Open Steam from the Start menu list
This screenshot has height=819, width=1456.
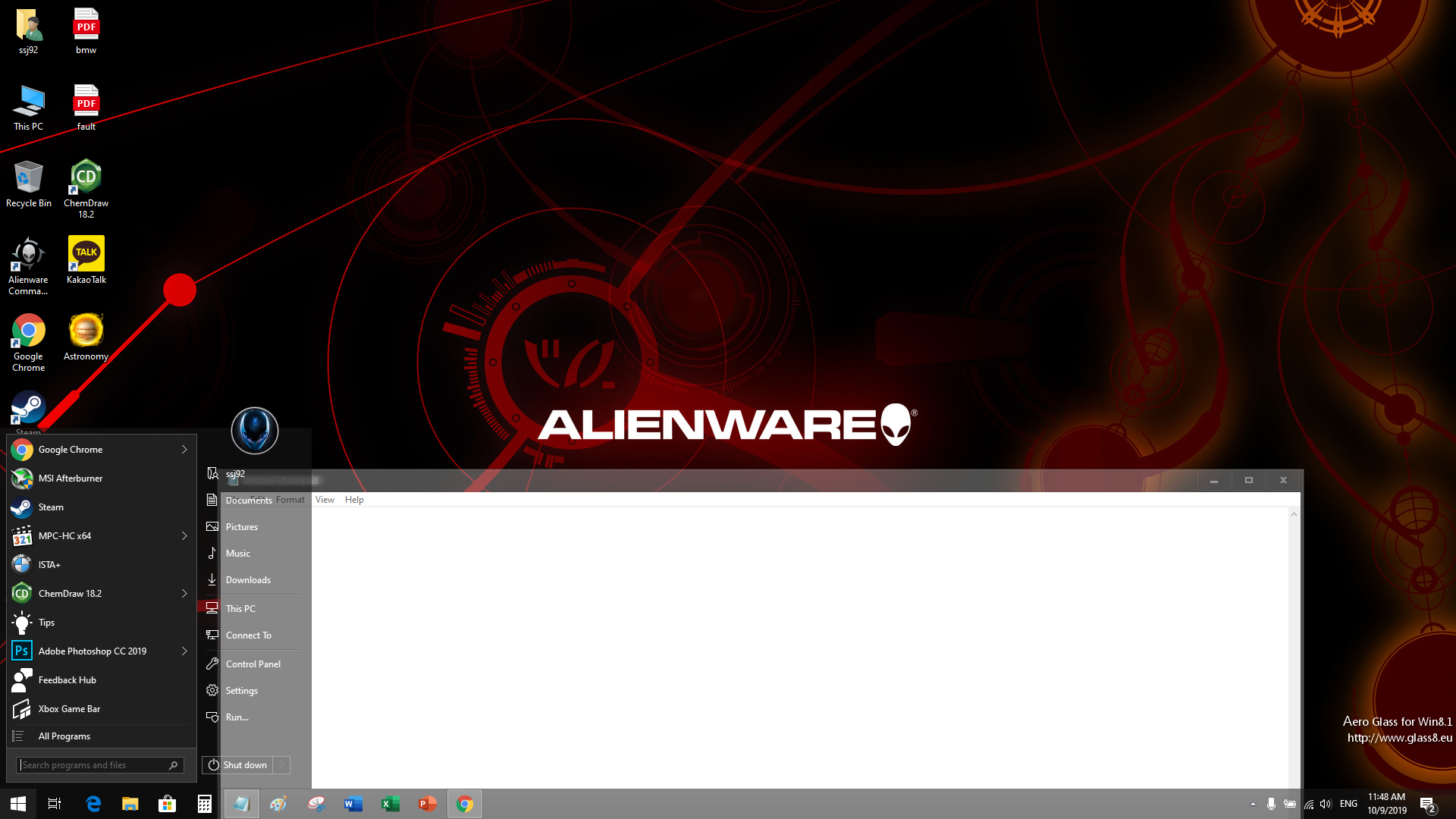[x=51, y=507]
